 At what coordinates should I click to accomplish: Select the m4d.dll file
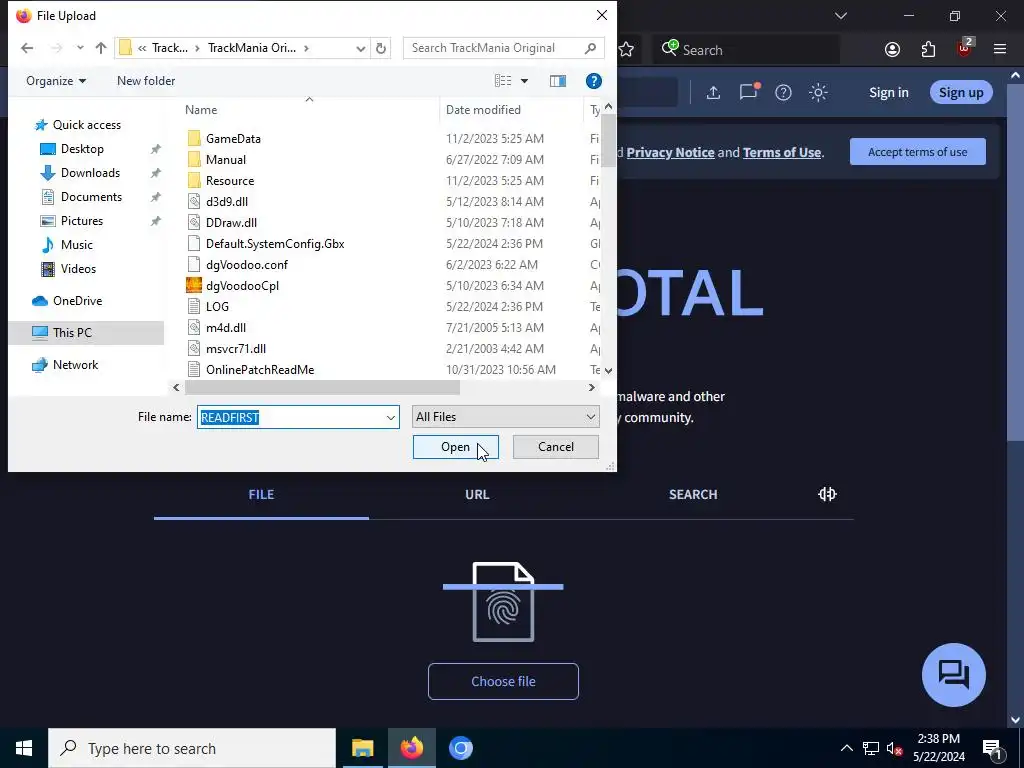pyautogui.click(x=225, y=328)
